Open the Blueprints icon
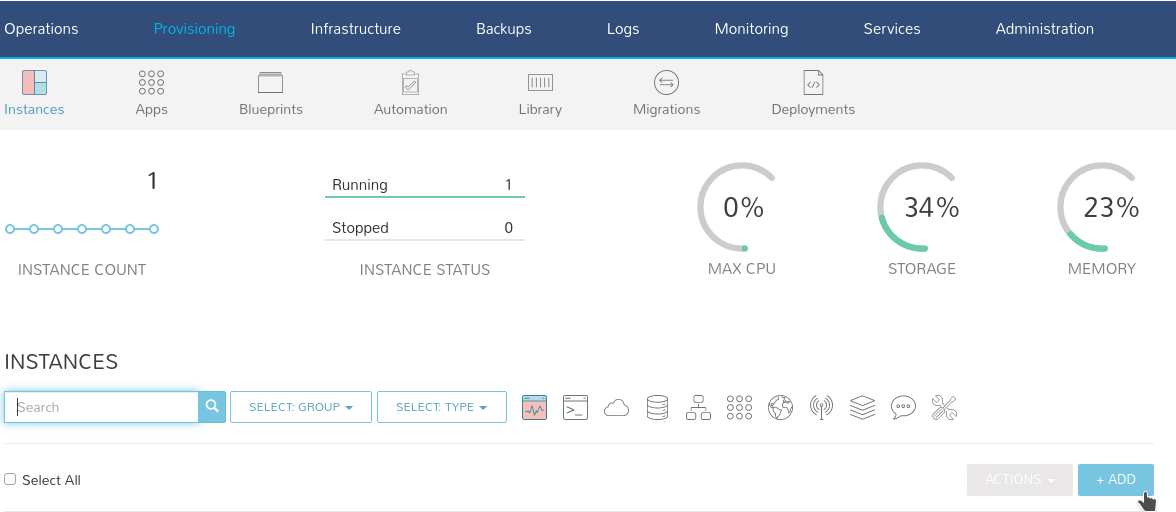Viewport: 1176px width, 512px height. [x=271, y=82]
